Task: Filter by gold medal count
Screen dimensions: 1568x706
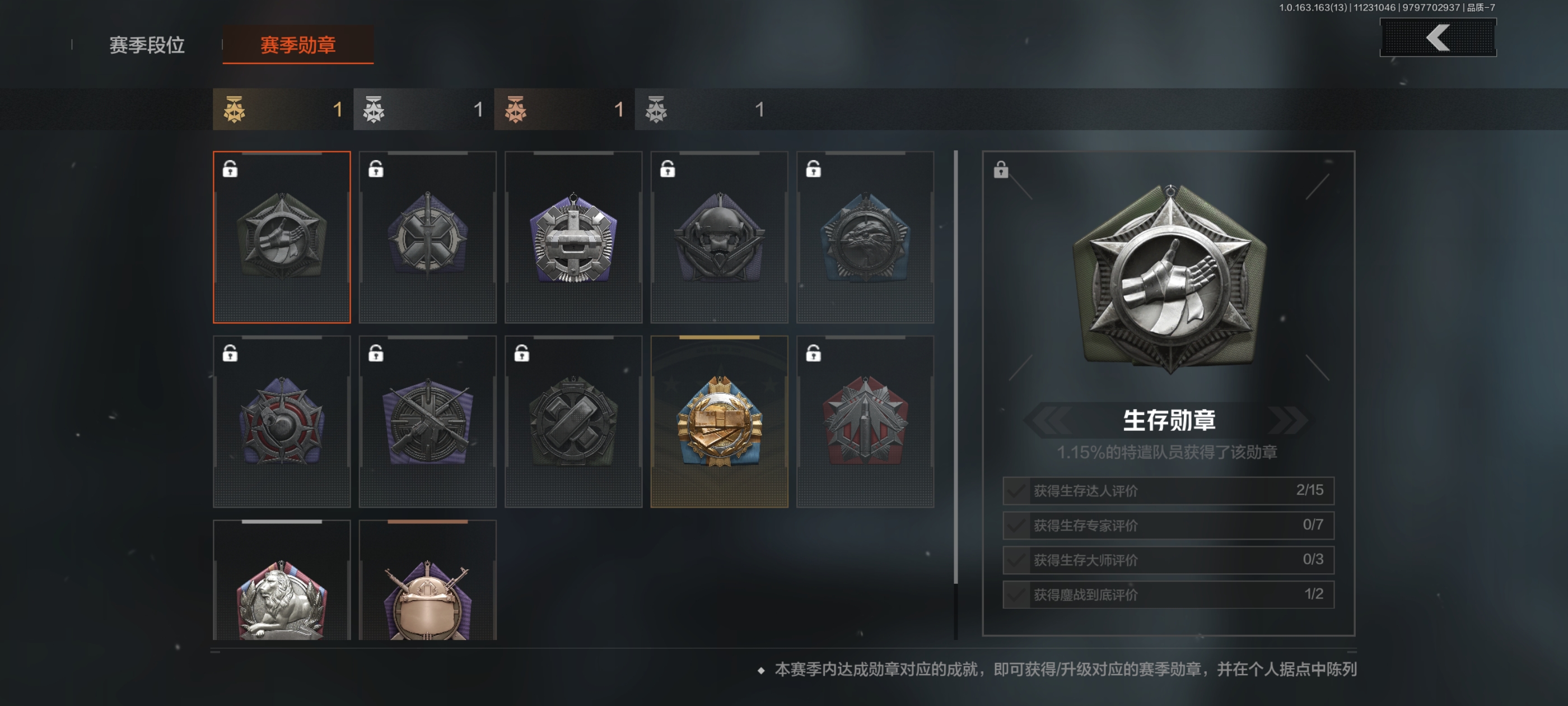Action: coord(283,109)
